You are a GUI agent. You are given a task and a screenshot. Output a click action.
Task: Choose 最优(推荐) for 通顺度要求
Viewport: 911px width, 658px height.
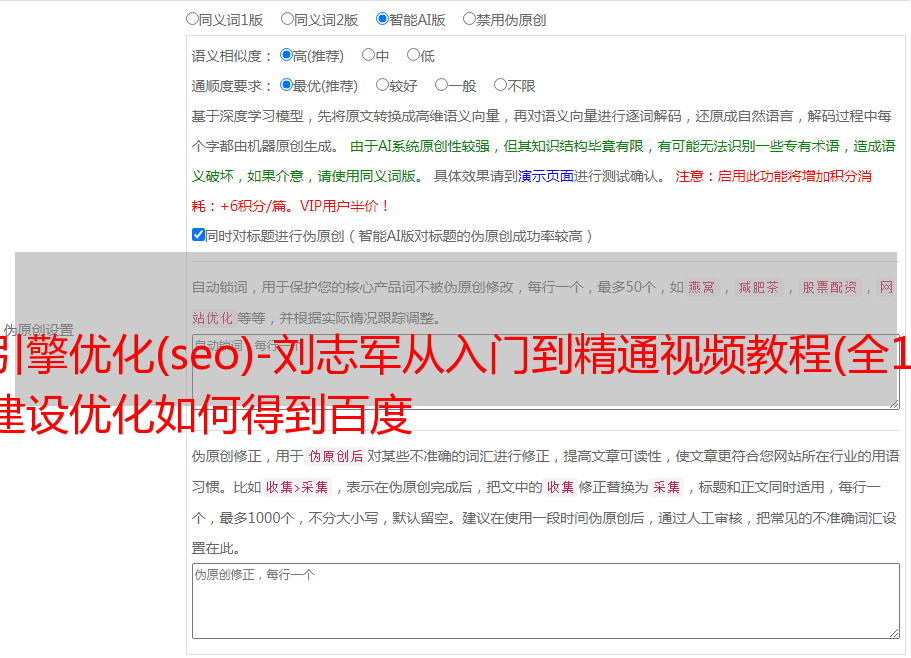pos(286,85)
